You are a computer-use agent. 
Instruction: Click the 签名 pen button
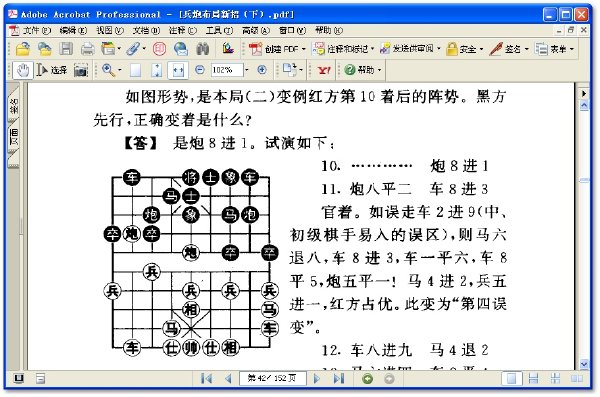pyautogui.click(x=505, y=49)
